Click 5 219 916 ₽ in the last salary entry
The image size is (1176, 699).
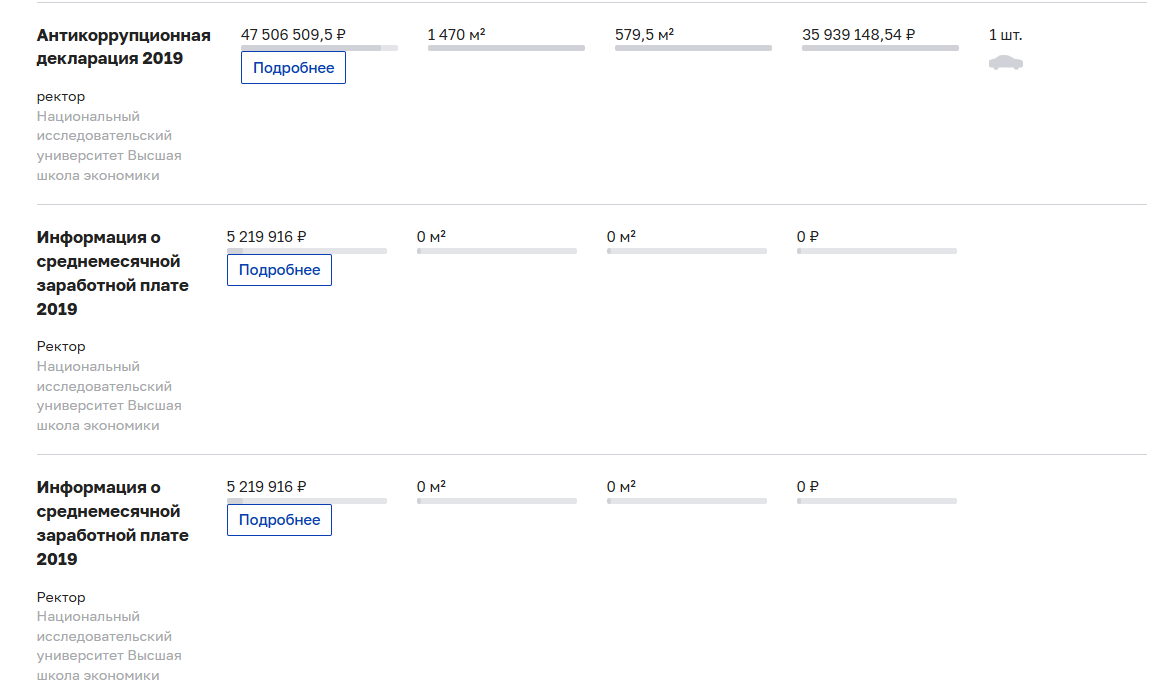click(x=266, y=487)
